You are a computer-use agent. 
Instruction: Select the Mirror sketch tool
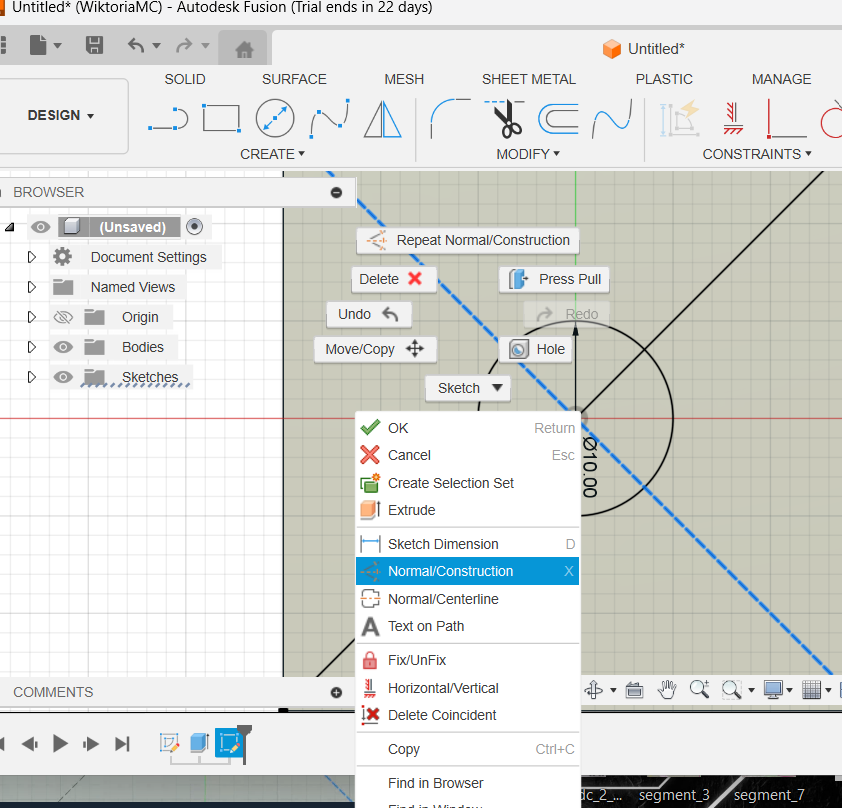click(x=382, y=119)
